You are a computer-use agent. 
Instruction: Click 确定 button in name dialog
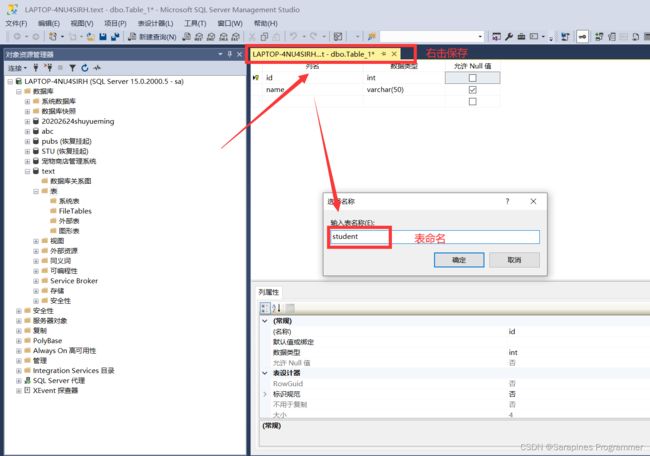click(x=459, y=260)
